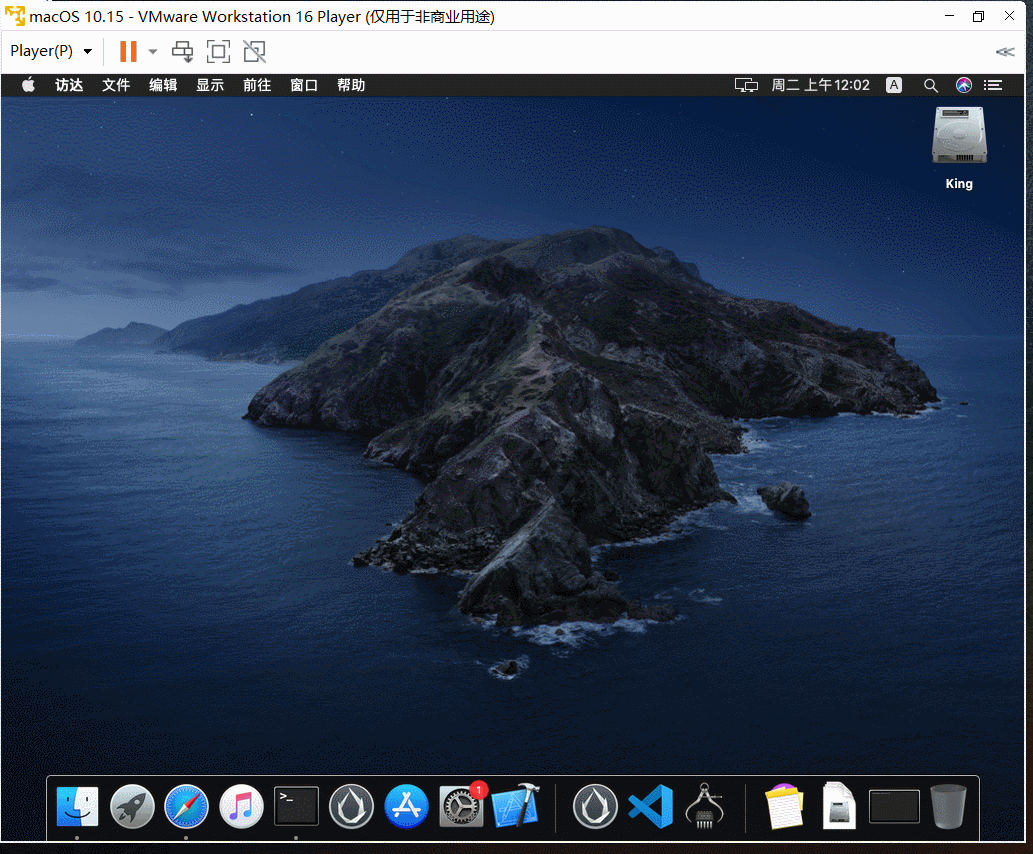Open Terminal from the Dock
The width and height of the screenshot is (1033, 854).
296,806
